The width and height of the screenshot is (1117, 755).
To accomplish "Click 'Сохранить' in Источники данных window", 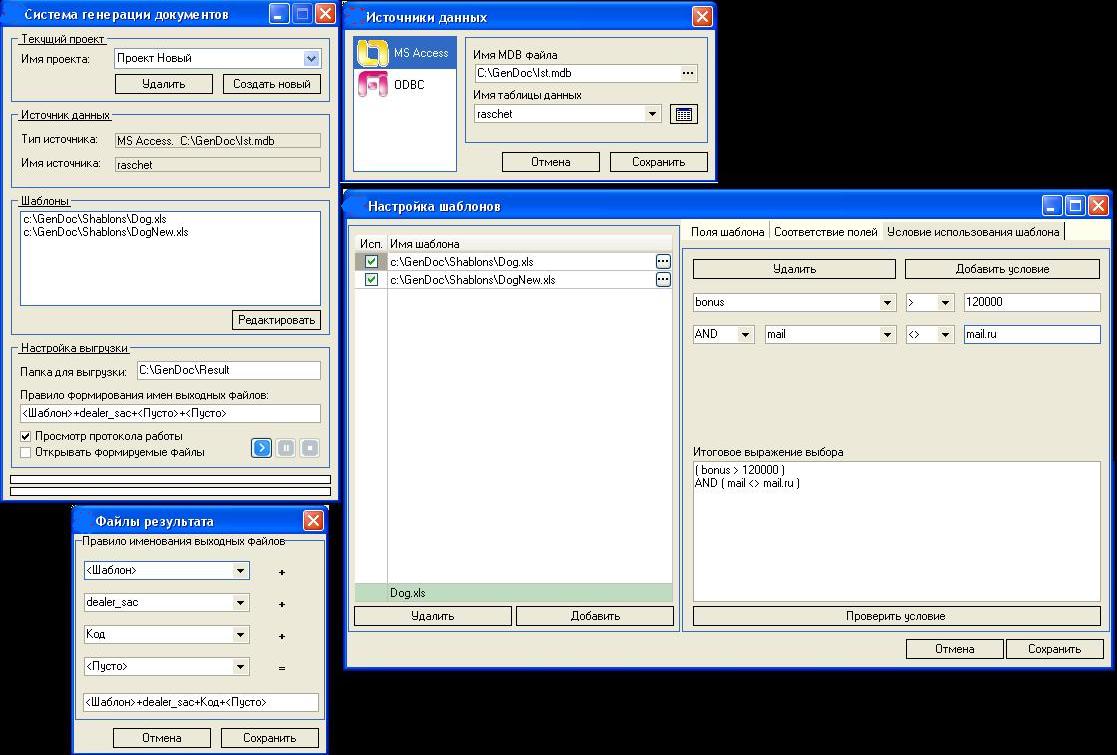I will (659, 162).
